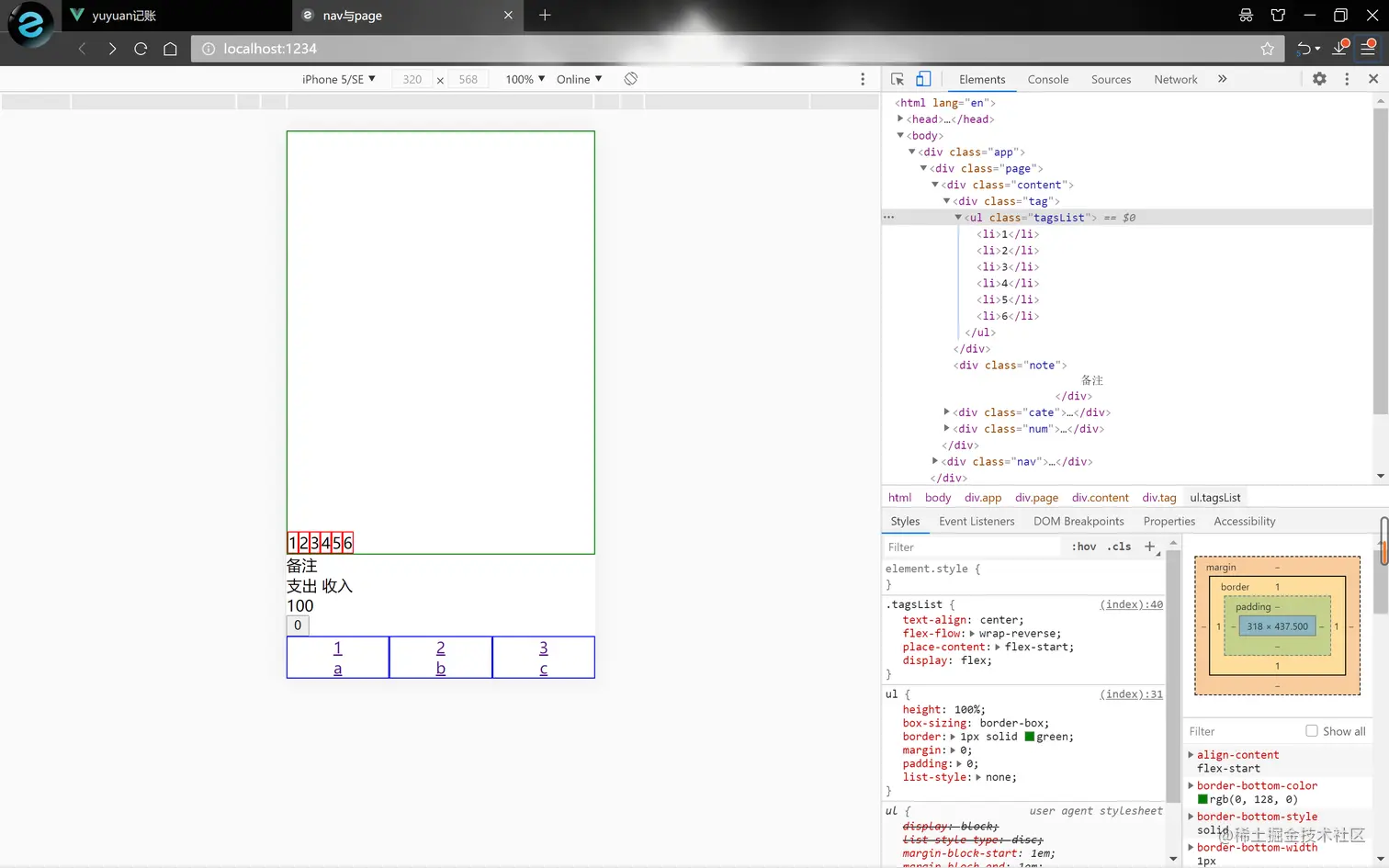The image size is (1389, 868).
Task: Open the Properties tab
Action: 1169,522
